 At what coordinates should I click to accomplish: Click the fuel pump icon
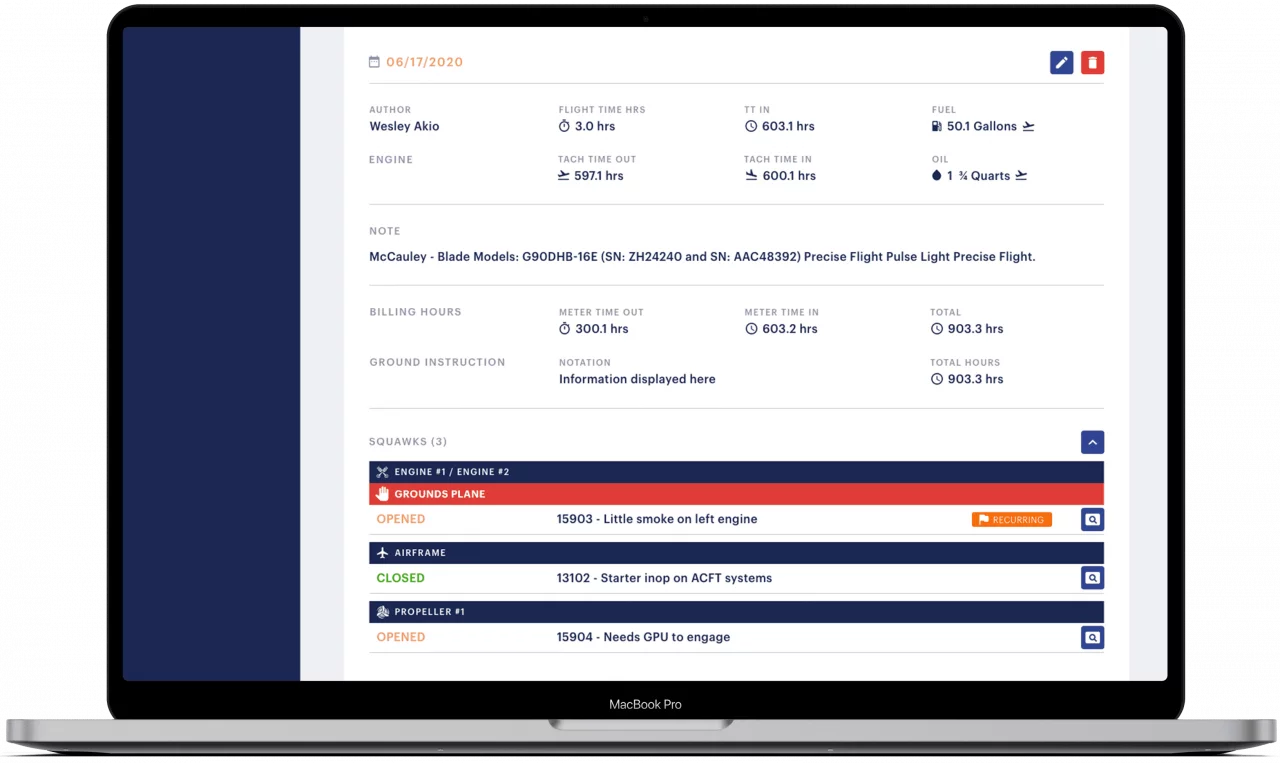click(x=936, y=126)
